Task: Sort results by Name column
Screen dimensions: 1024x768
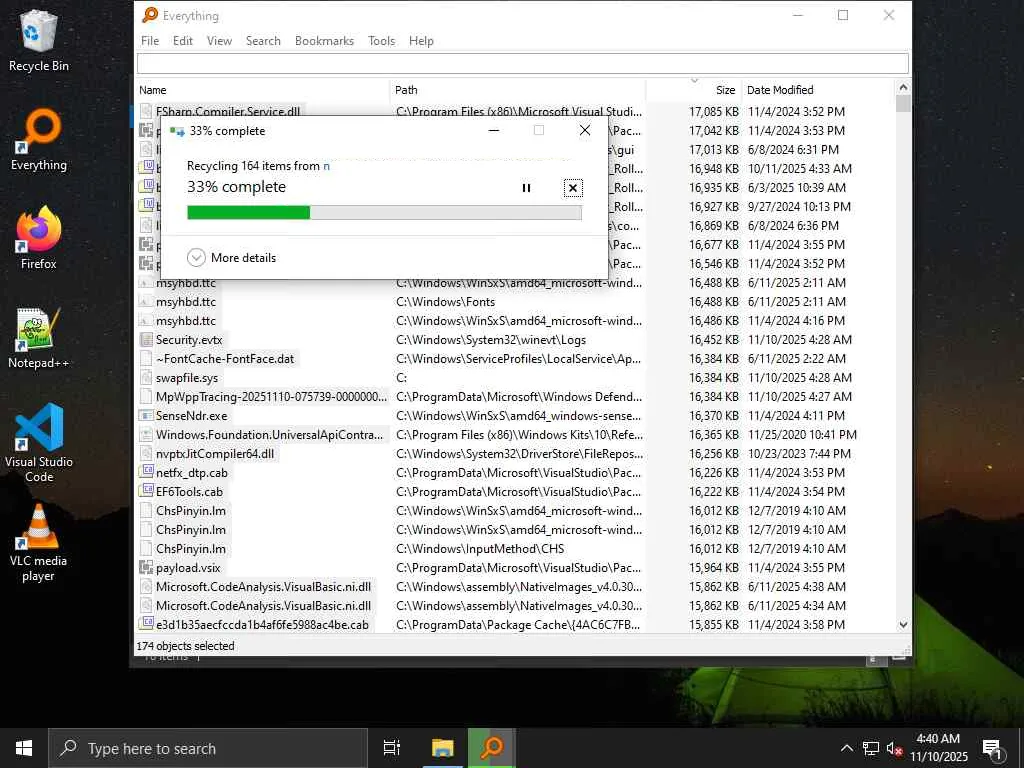Action: coord(263,90)
